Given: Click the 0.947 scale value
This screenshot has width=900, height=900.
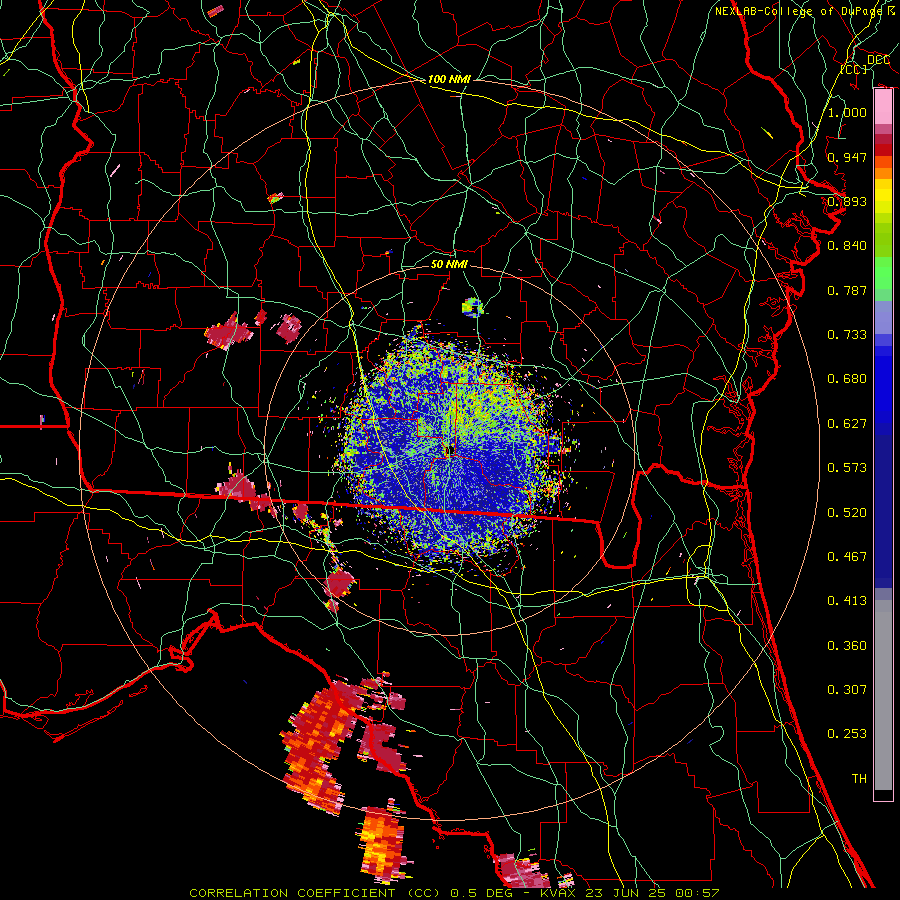Looking at the screenshot, I should [x=847, y=157].
